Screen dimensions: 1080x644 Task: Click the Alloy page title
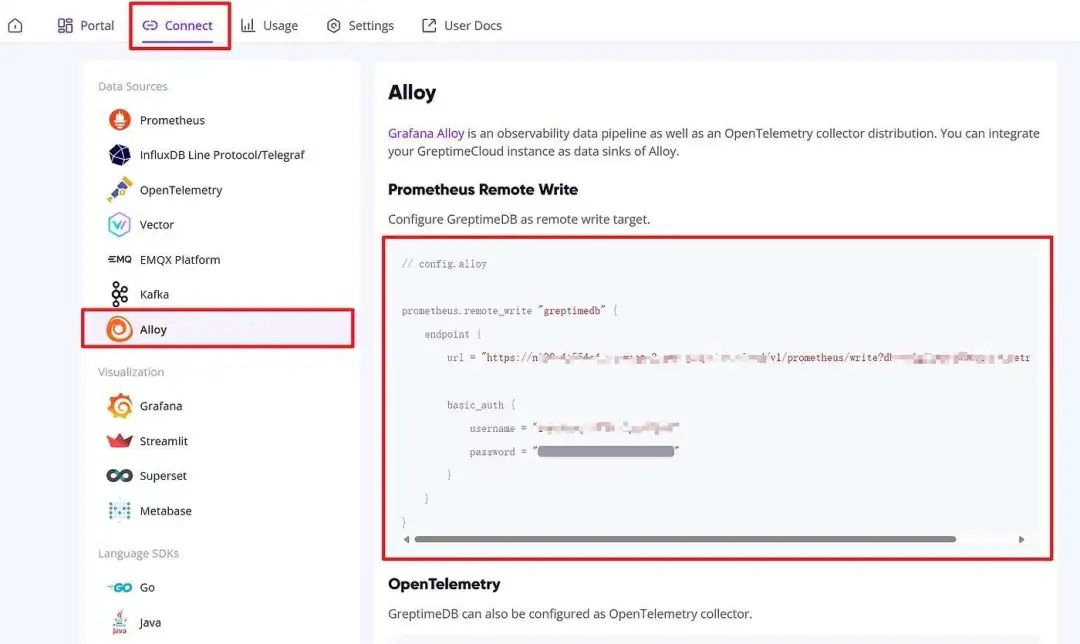click(x=412, y=92)
